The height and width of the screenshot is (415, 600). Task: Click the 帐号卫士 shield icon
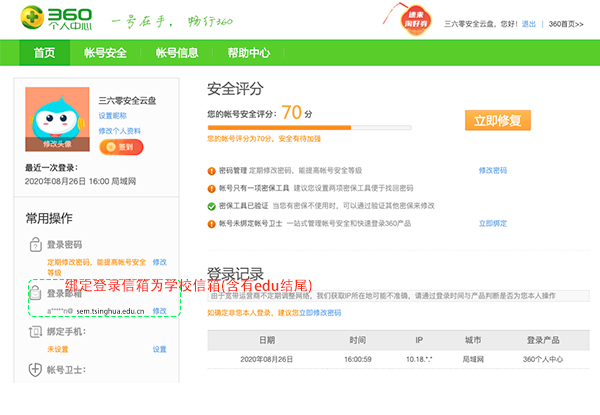35,370
